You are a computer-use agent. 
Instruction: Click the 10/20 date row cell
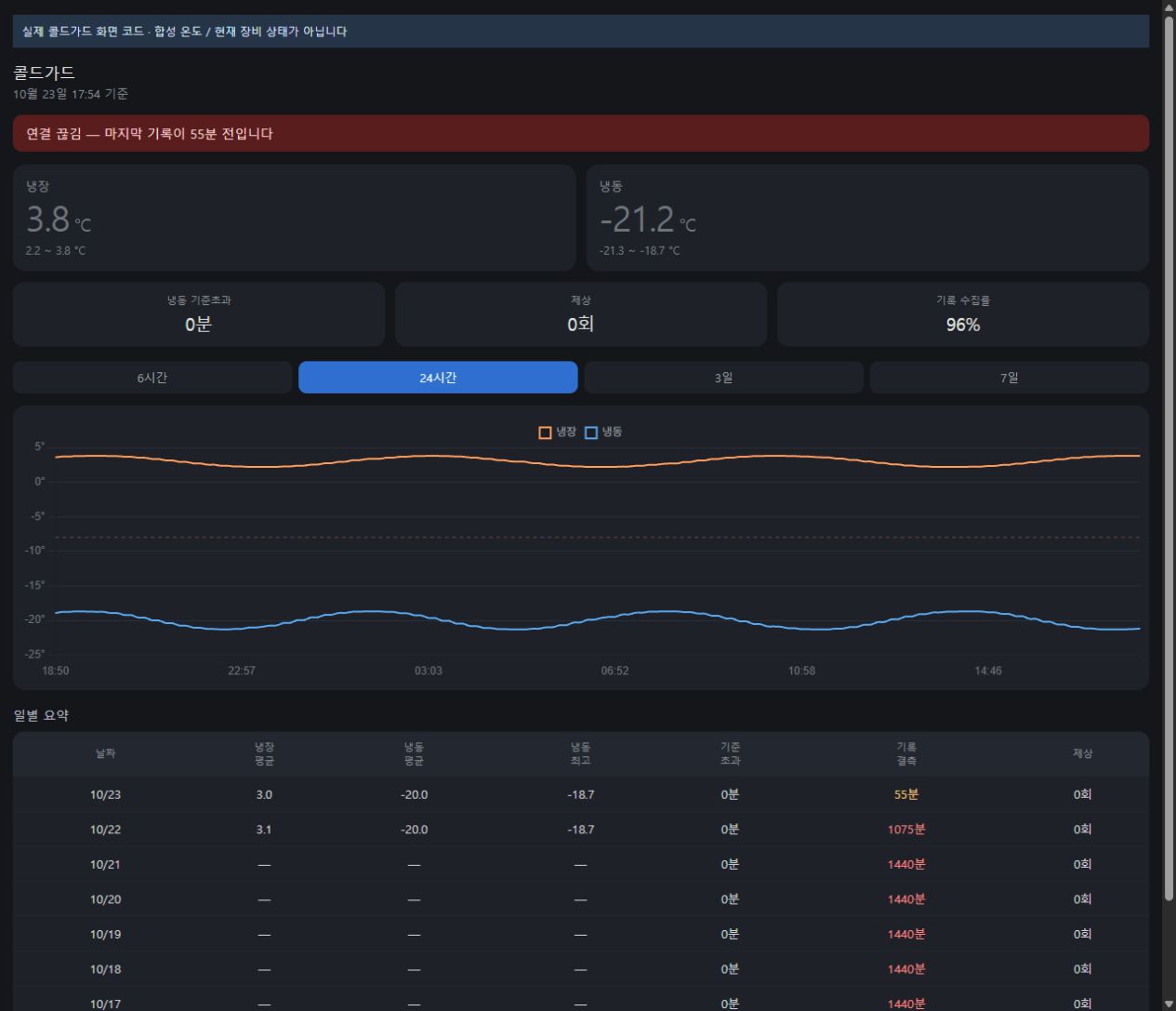[105, 899]
